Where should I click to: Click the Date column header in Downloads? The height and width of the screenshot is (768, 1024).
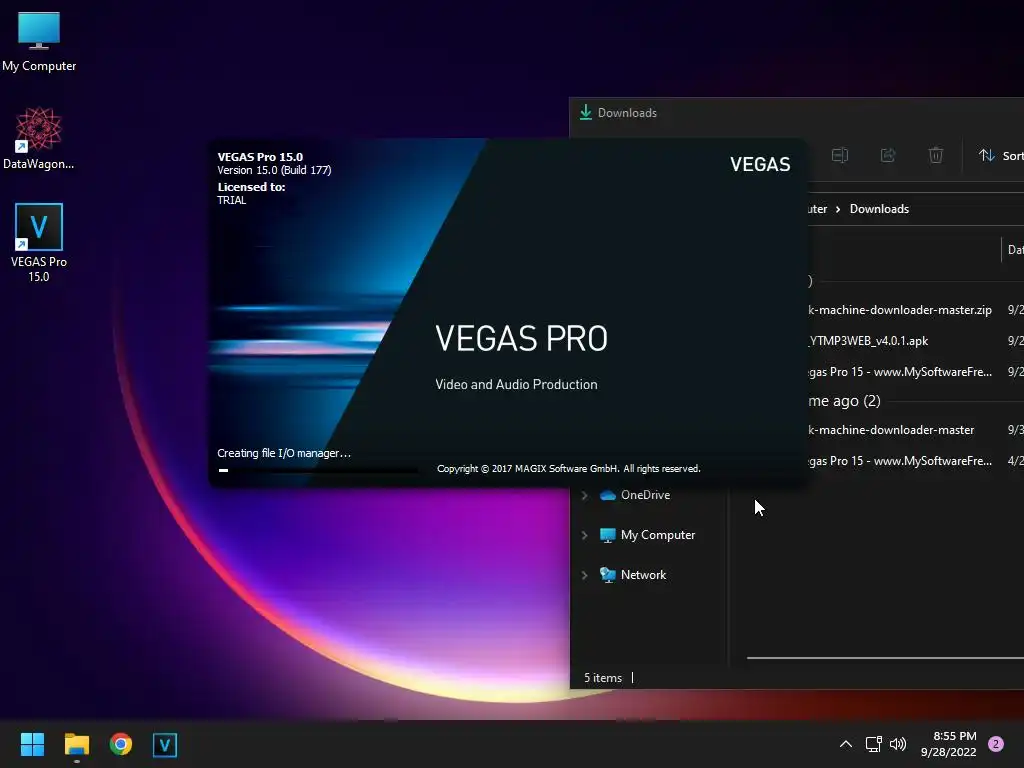[x=1015, y=249]
